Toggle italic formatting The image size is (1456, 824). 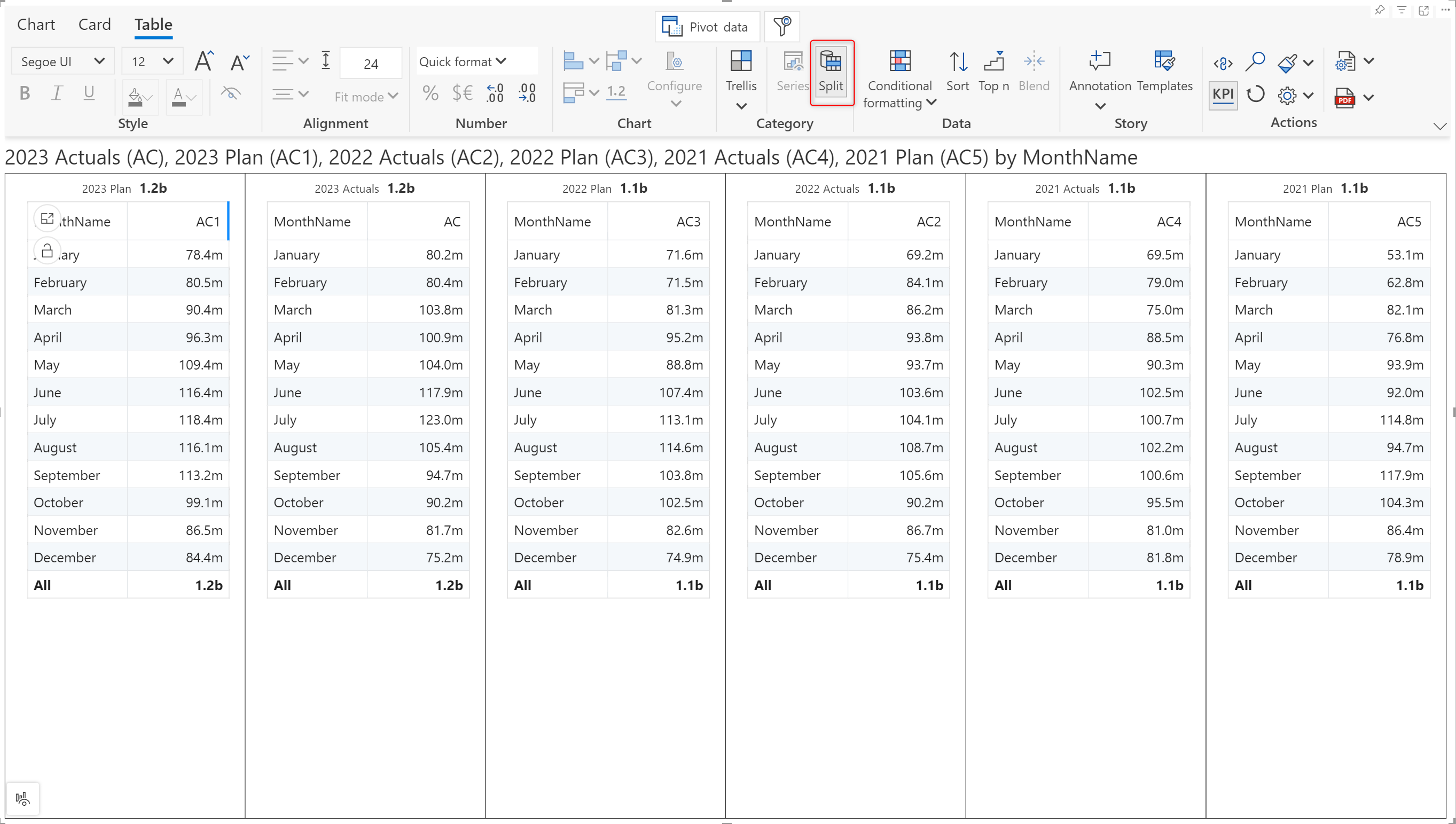click(x=57, y=93)
